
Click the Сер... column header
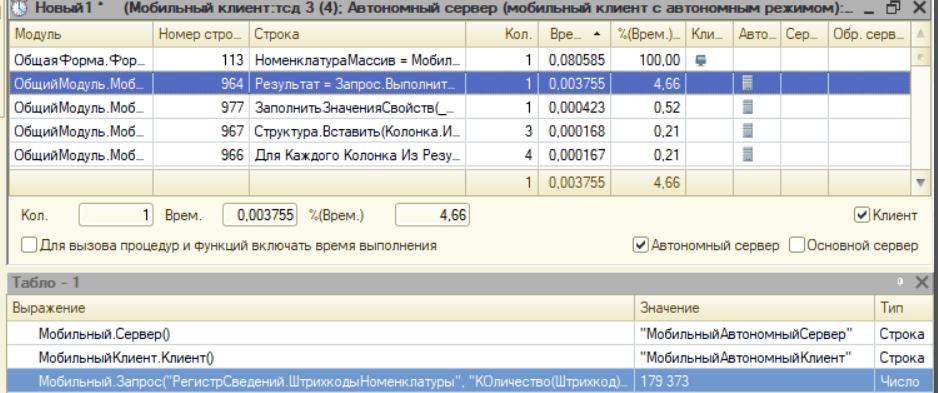pos(804,35)
